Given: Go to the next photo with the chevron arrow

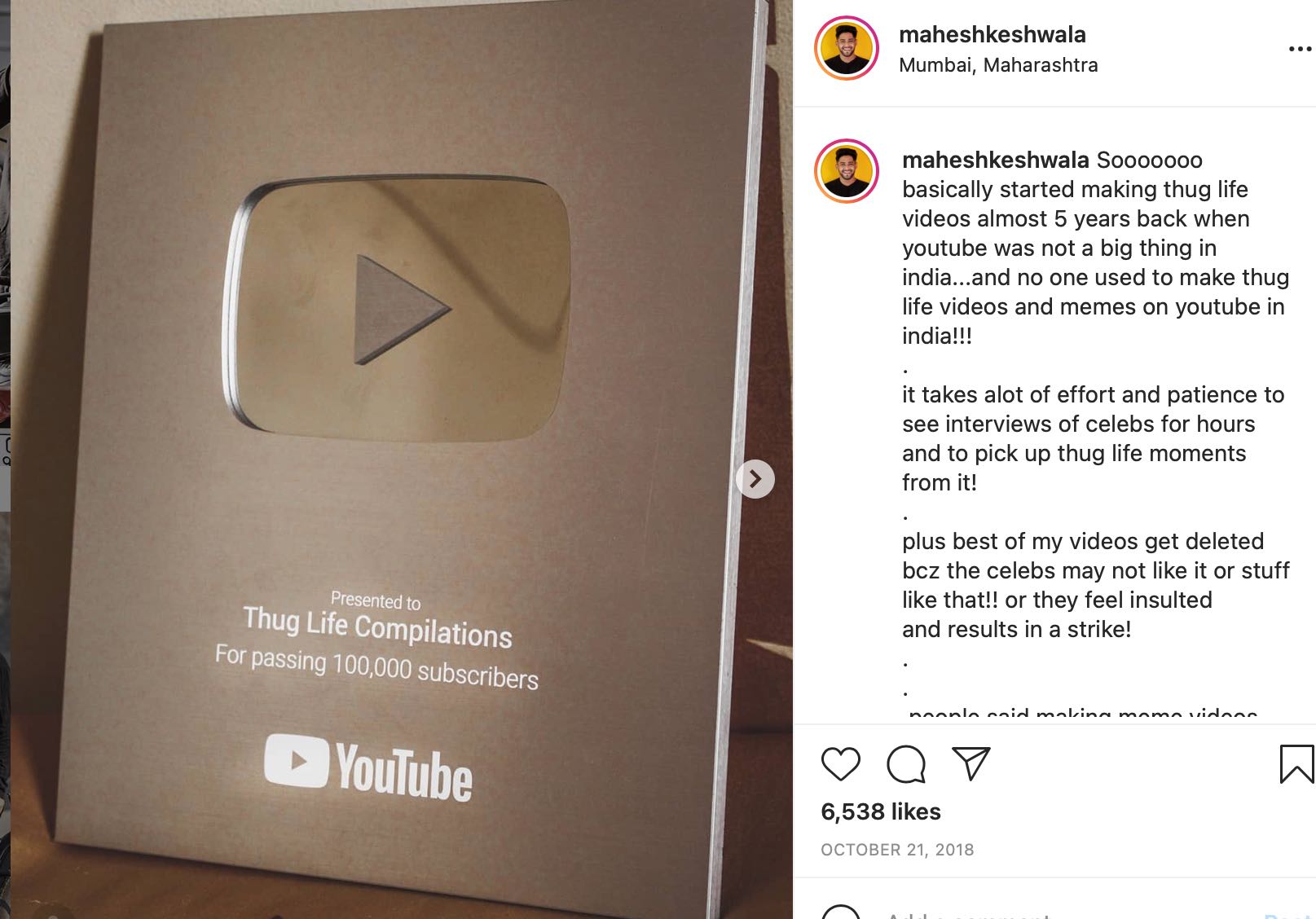Looking at the screenshot, I should (x=755, y=479).
